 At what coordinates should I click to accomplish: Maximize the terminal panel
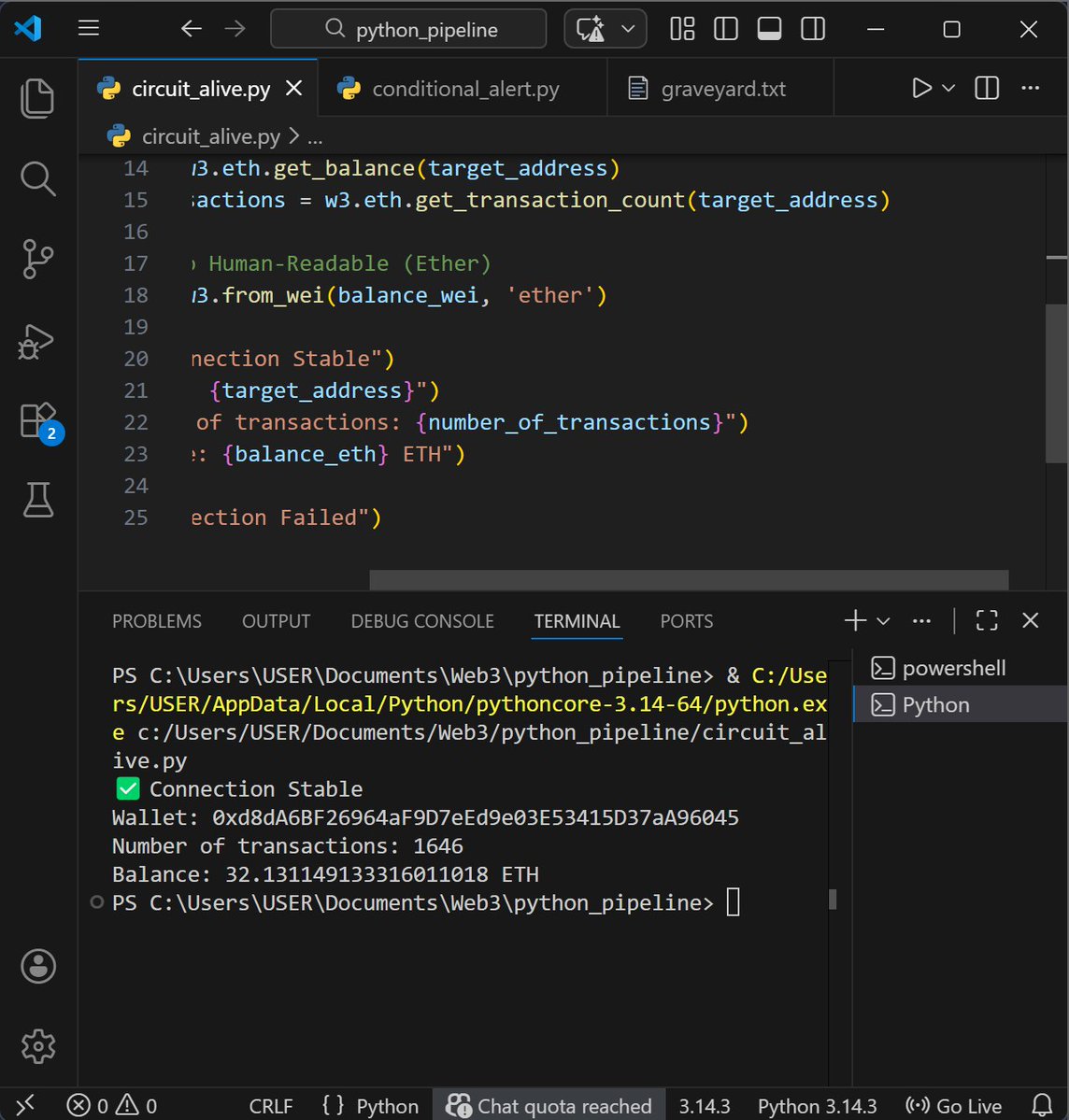[x=987, y=620]
